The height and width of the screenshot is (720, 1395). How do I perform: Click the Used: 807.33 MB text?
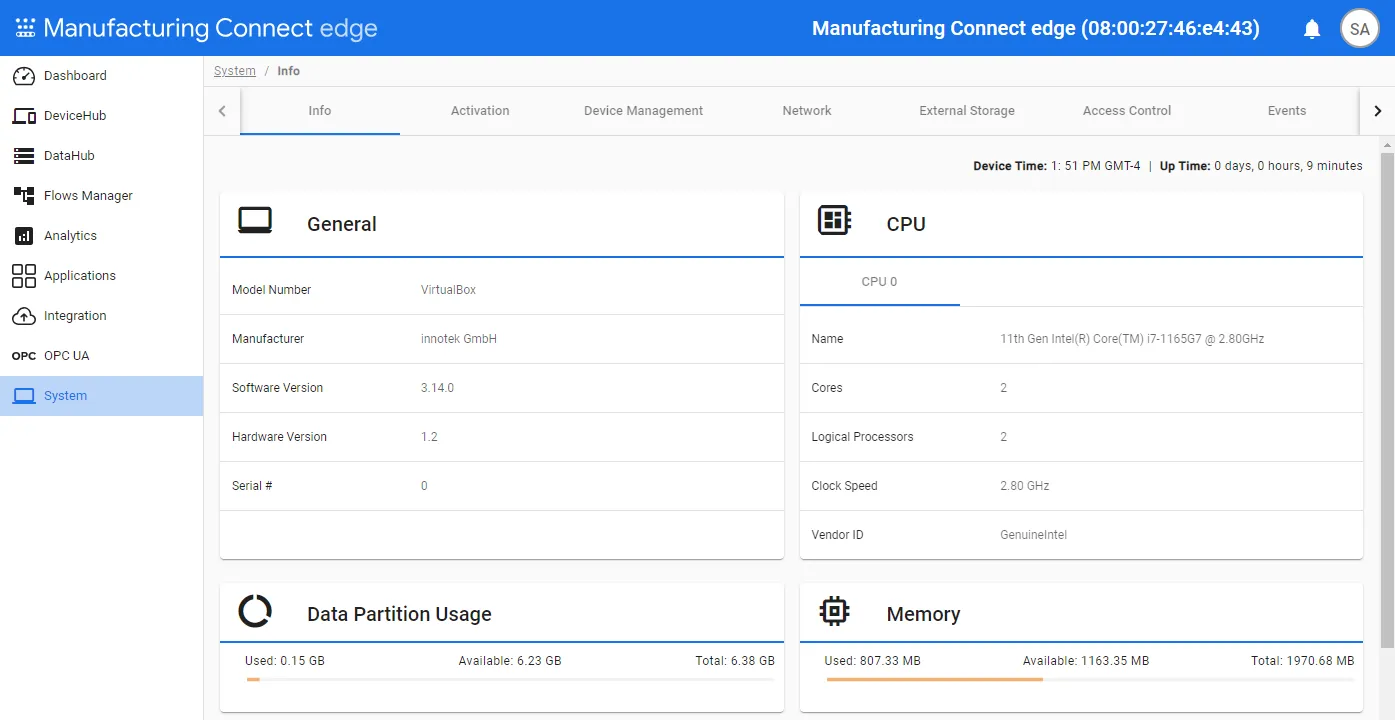click(x=872, y=661)
